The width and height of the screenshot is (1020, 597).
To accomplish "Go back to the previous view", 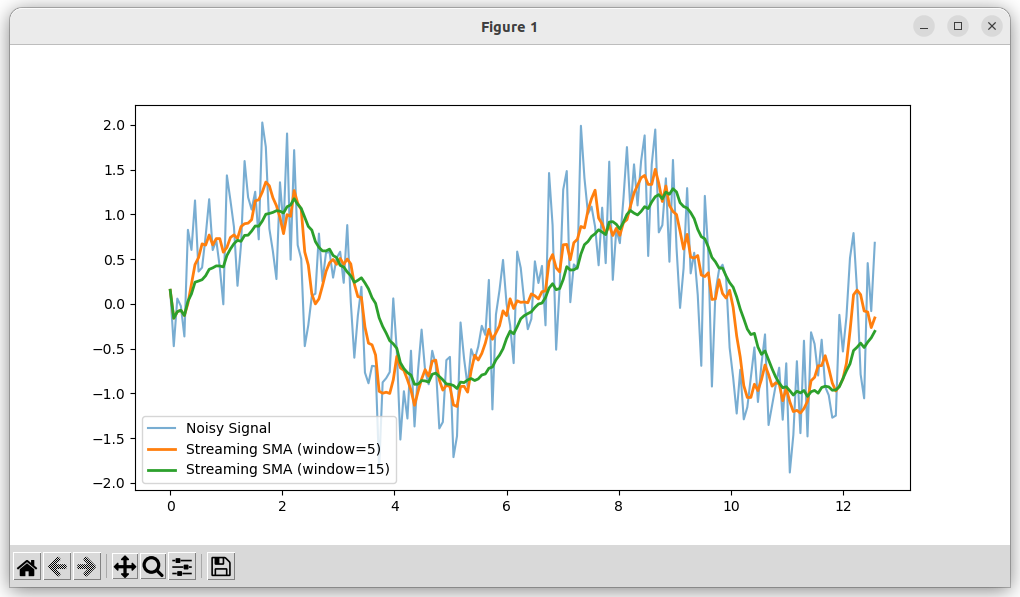I will pyautogui.click(x=57, y=567).
